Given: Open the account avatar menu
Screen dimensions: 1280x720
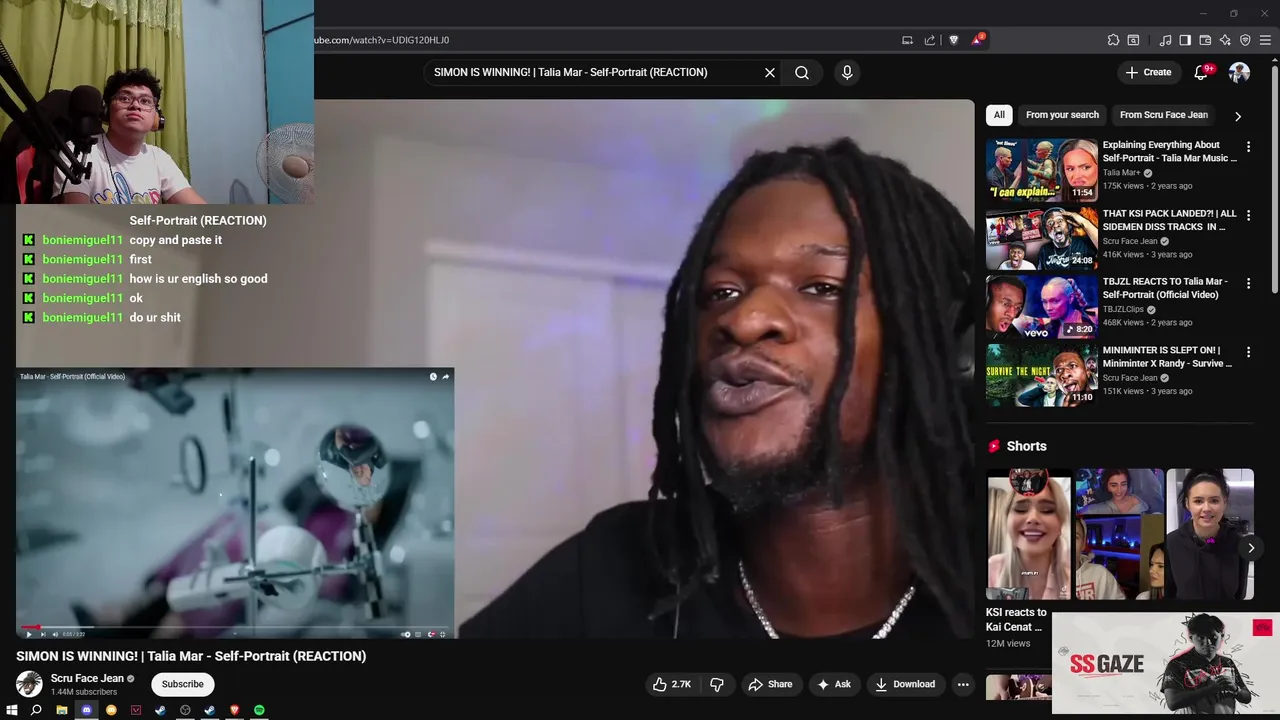Looking at the screenshot, I should click(1239, 72).
